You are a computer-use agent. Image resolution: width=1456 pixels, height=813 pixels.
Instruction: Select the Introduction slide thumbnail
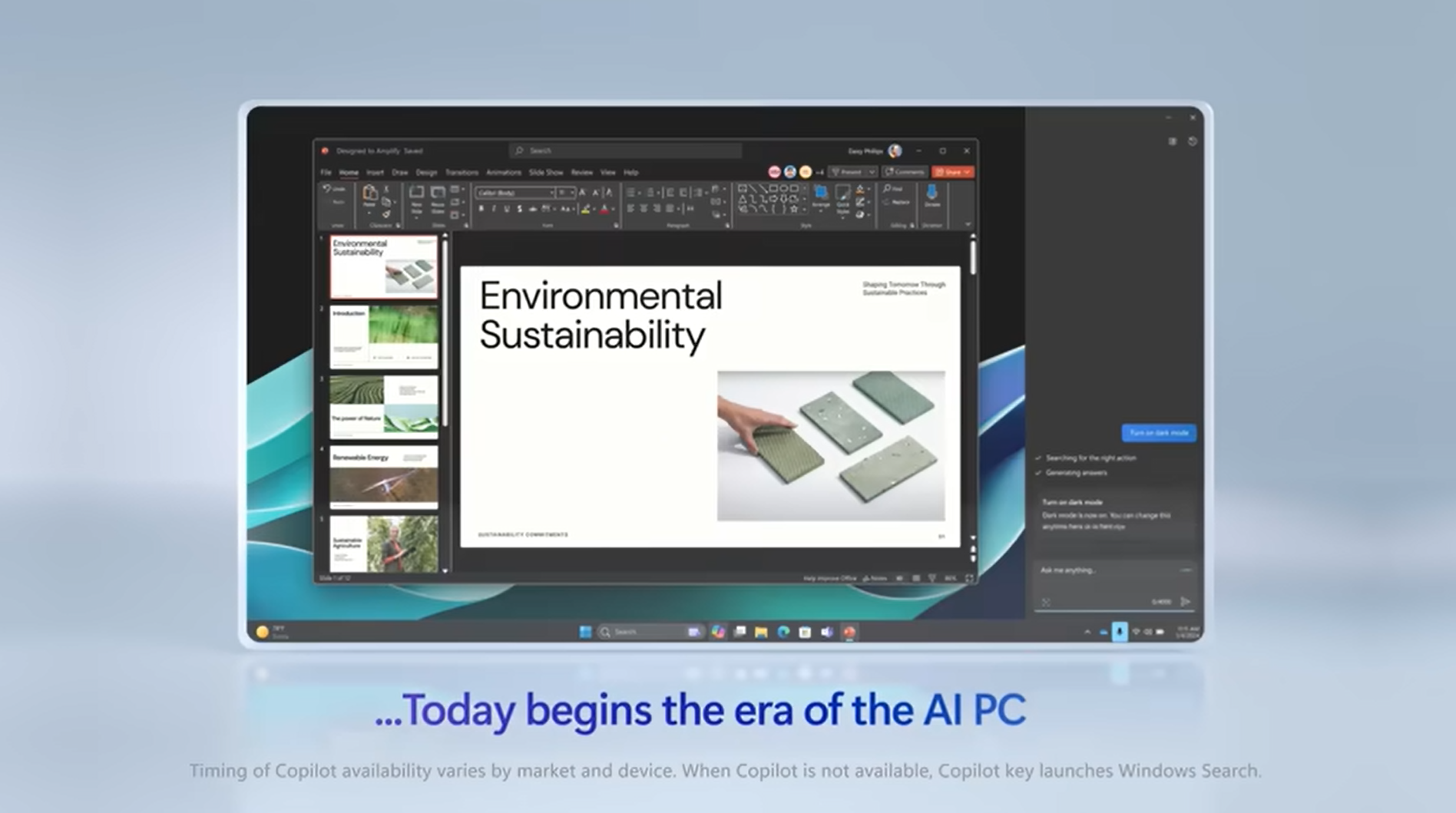[384, 336]
